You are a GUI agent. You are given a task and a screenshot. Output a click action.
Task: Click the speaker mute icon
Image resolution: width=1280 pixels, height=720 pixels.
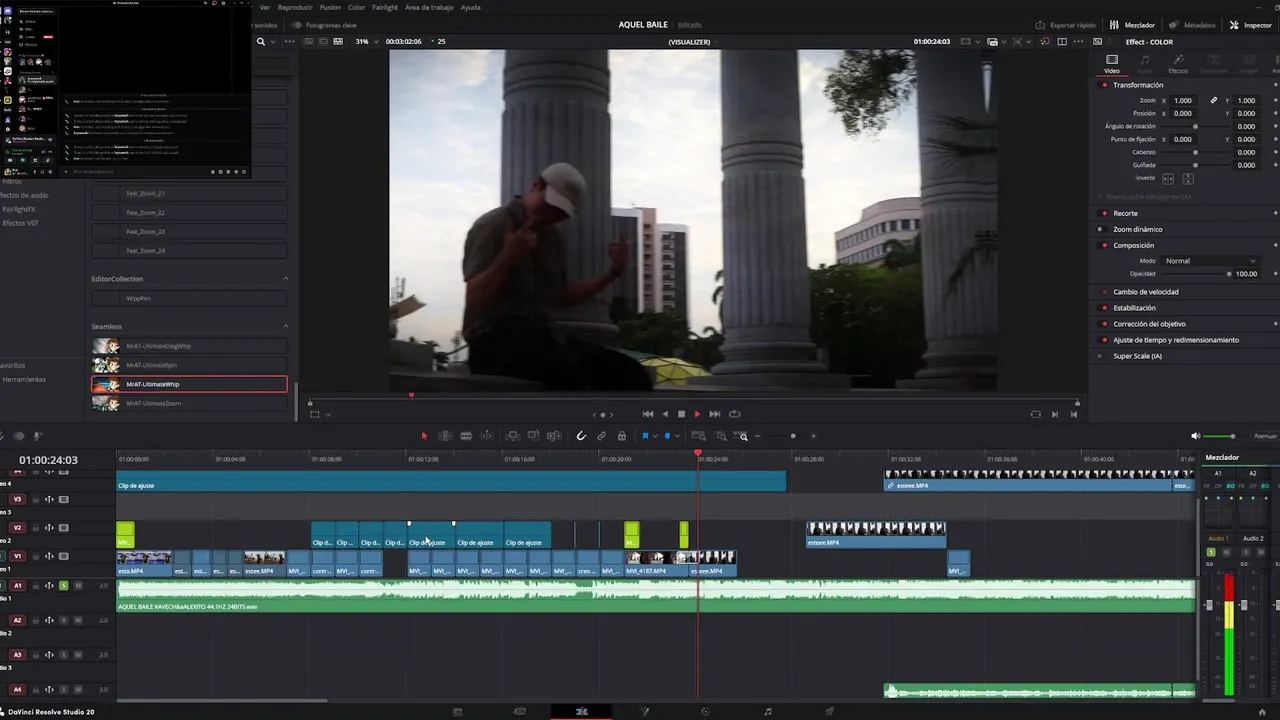click(1195, 436)
